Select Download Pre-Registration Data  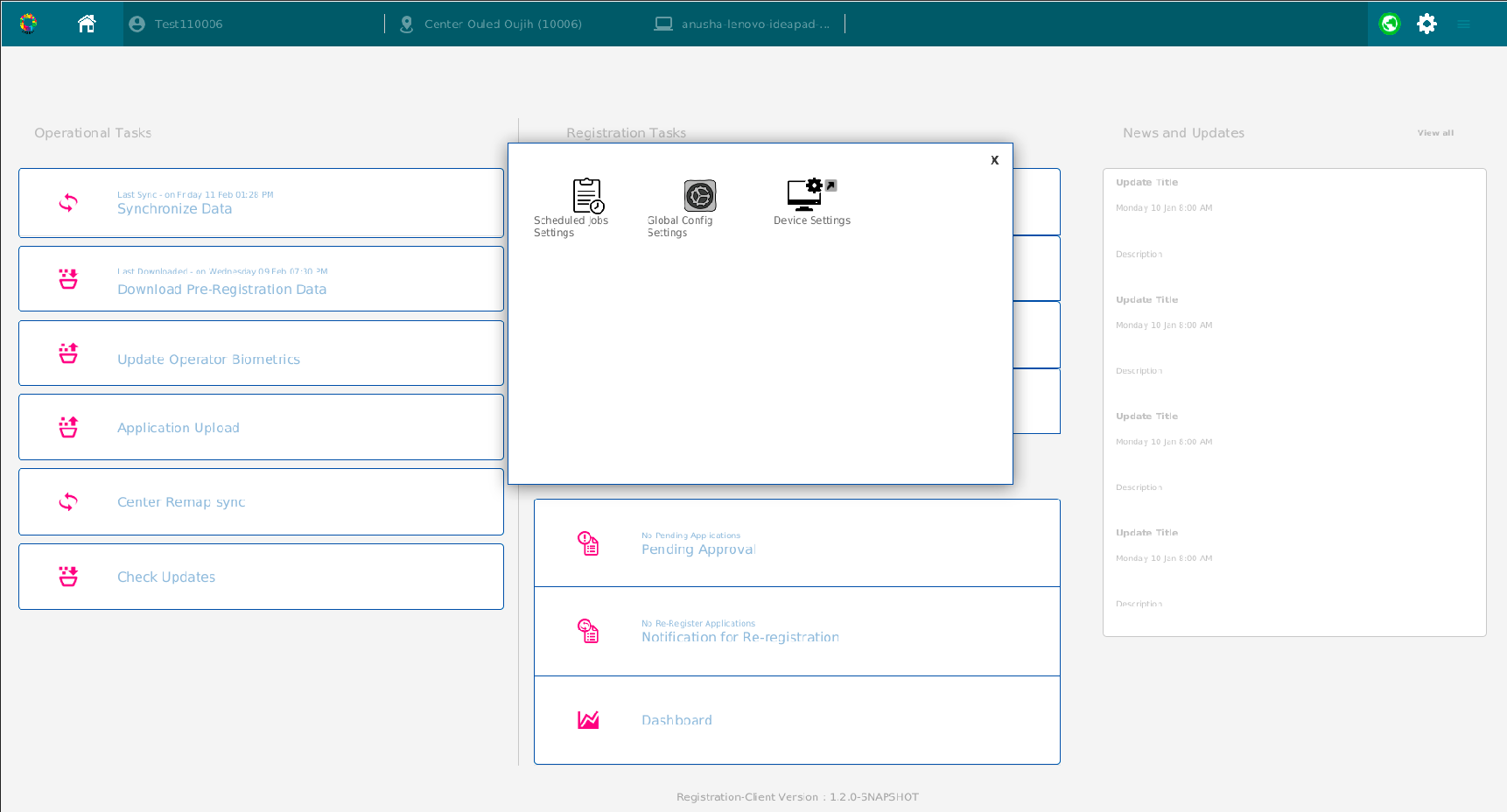coord(221,290)
